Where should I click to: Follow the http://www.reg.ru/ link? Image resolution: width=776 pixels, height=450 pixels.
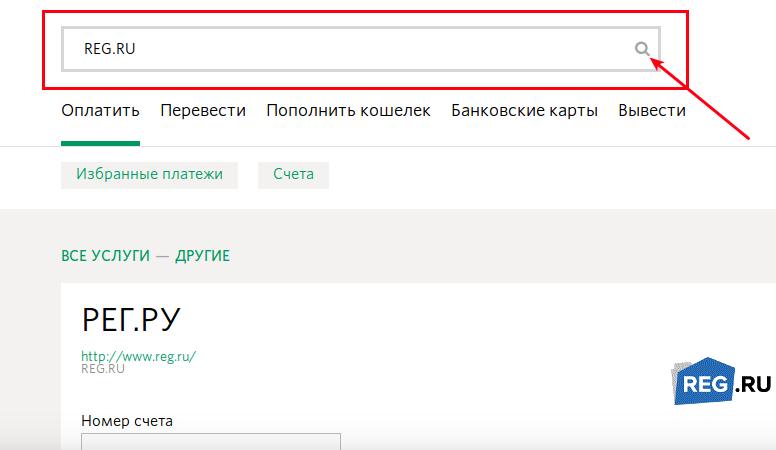(x=139, y=356)
